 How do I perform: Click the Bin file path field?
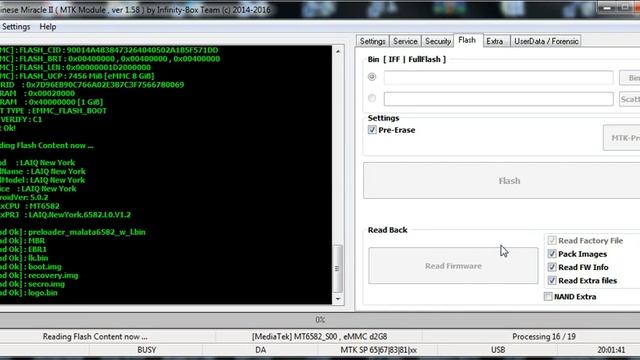tap(498, 78)
